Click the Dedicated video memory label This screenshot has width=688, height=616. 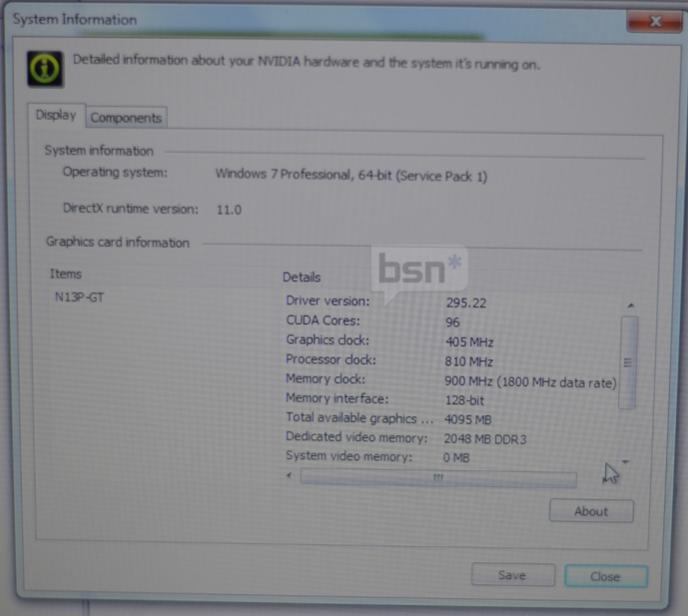pos(356,437)
